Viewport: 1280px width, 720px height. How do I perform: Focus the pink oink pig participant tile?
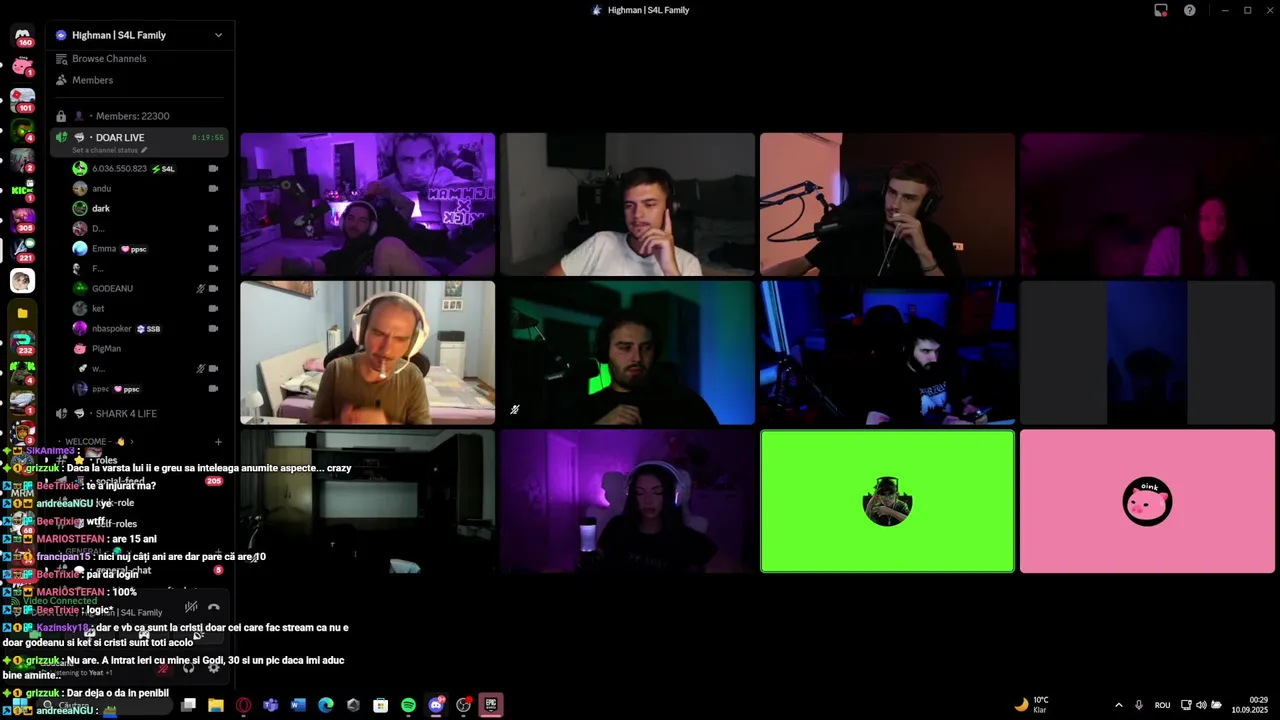[1147, 502]
